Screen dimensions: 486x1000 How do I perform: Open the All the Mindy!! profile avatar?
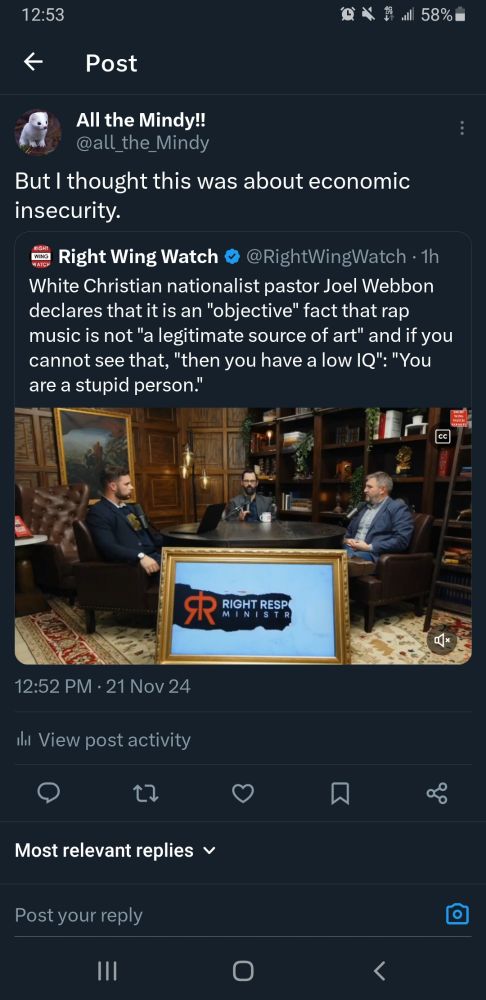click(38, 132)
